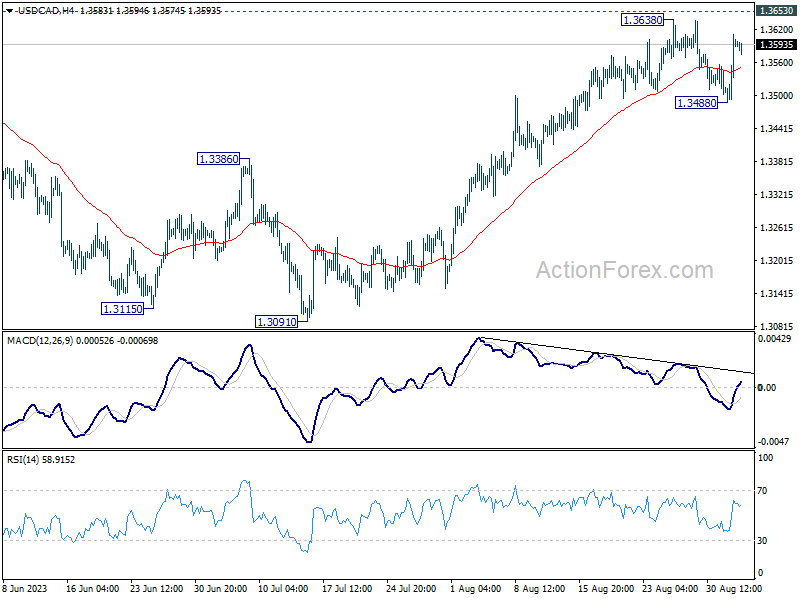
Task: Click the 1.30910 bottom price label
Action: 276,322
